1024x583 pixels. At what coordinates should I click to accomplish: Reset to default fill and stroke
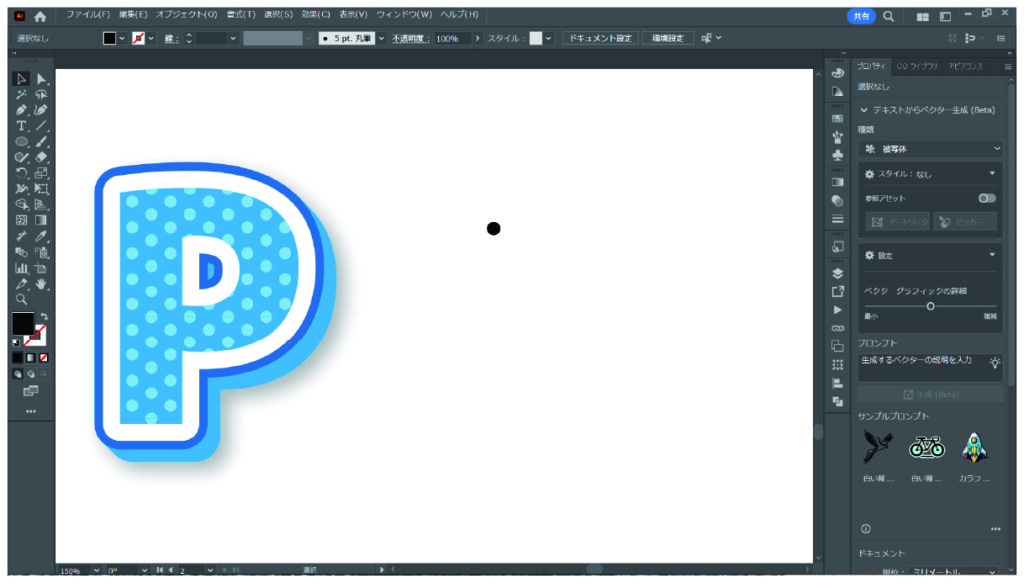[x=16, y=342]
